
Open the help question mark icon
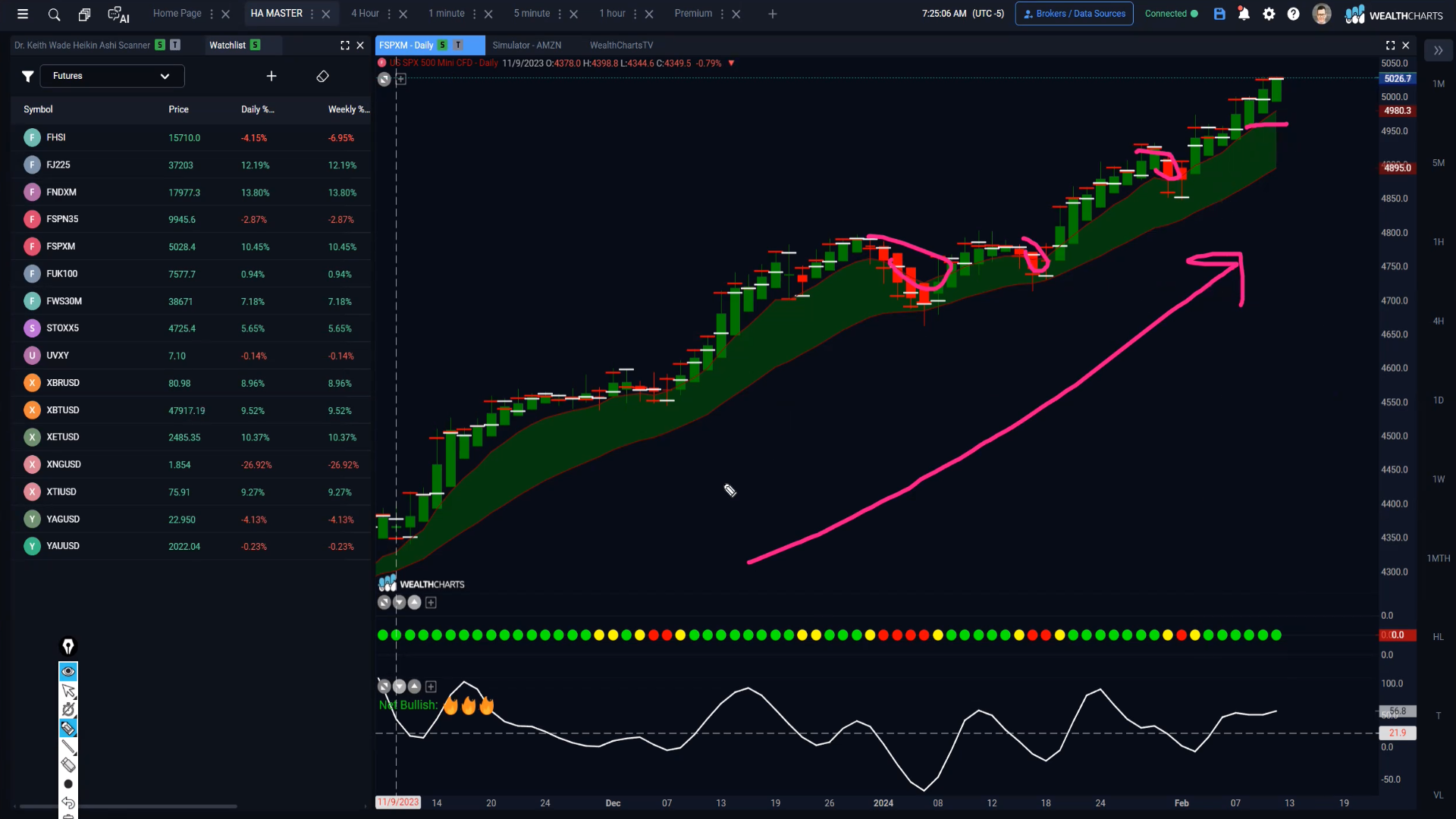[x=1294, y=14]
